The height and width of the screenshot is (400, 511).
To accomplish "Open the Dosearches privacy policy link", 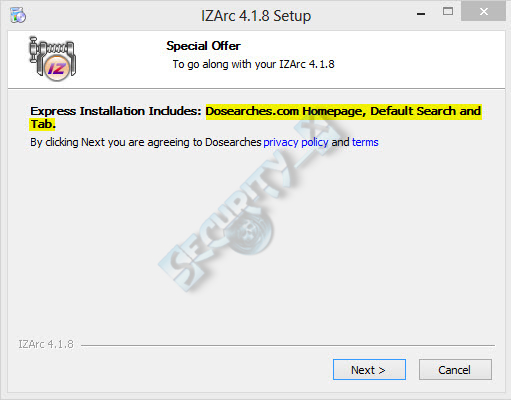I will pos(296,142).
